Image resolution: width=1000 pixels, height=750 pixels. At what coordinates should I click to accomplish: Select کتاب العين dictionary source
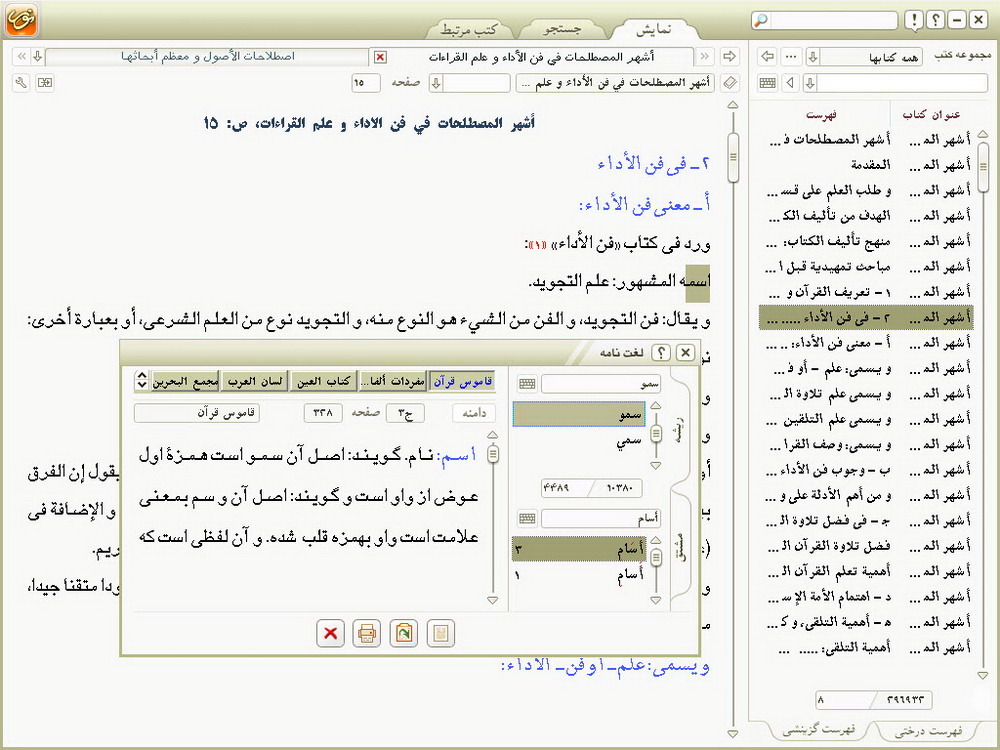click(323, 381)
